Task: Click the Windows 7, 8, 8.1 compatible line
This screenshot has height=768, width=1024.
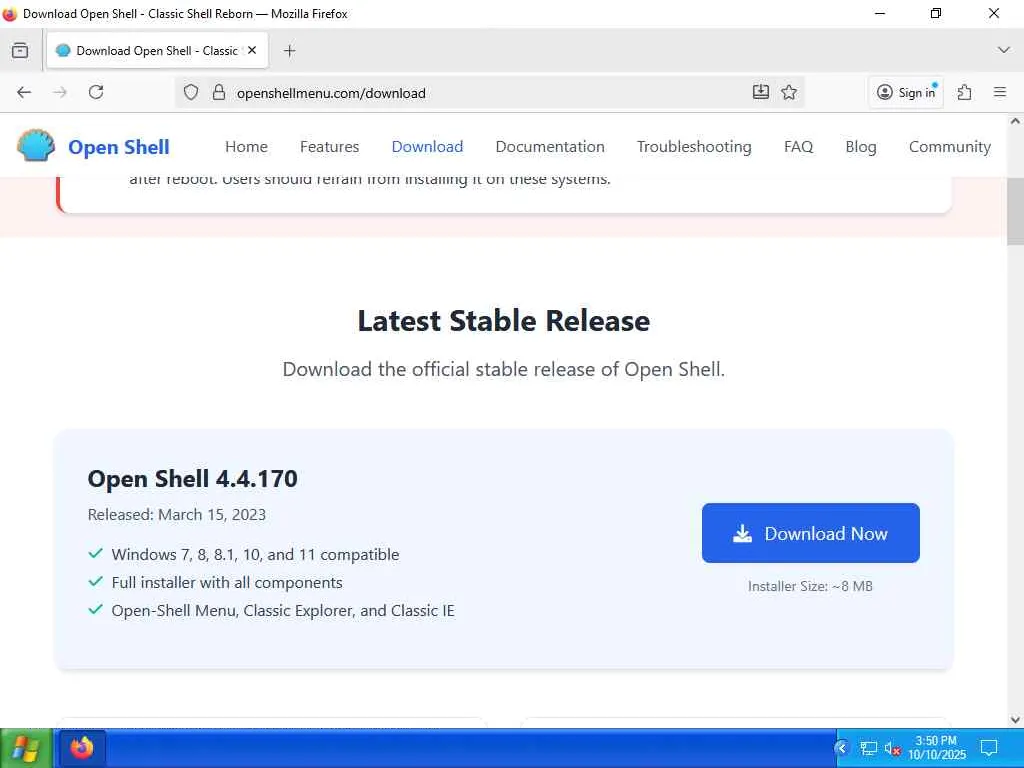Action: [255, 554]
